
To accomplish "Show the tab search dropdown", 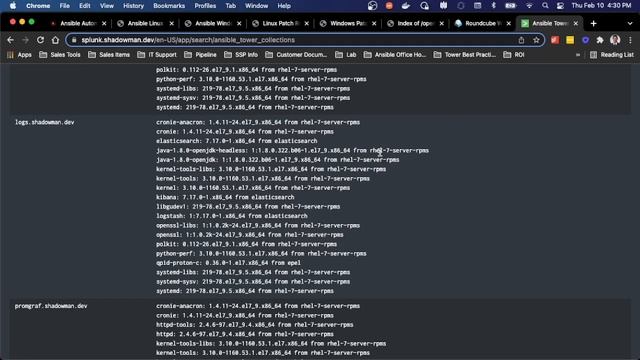I will coord(630,24).
